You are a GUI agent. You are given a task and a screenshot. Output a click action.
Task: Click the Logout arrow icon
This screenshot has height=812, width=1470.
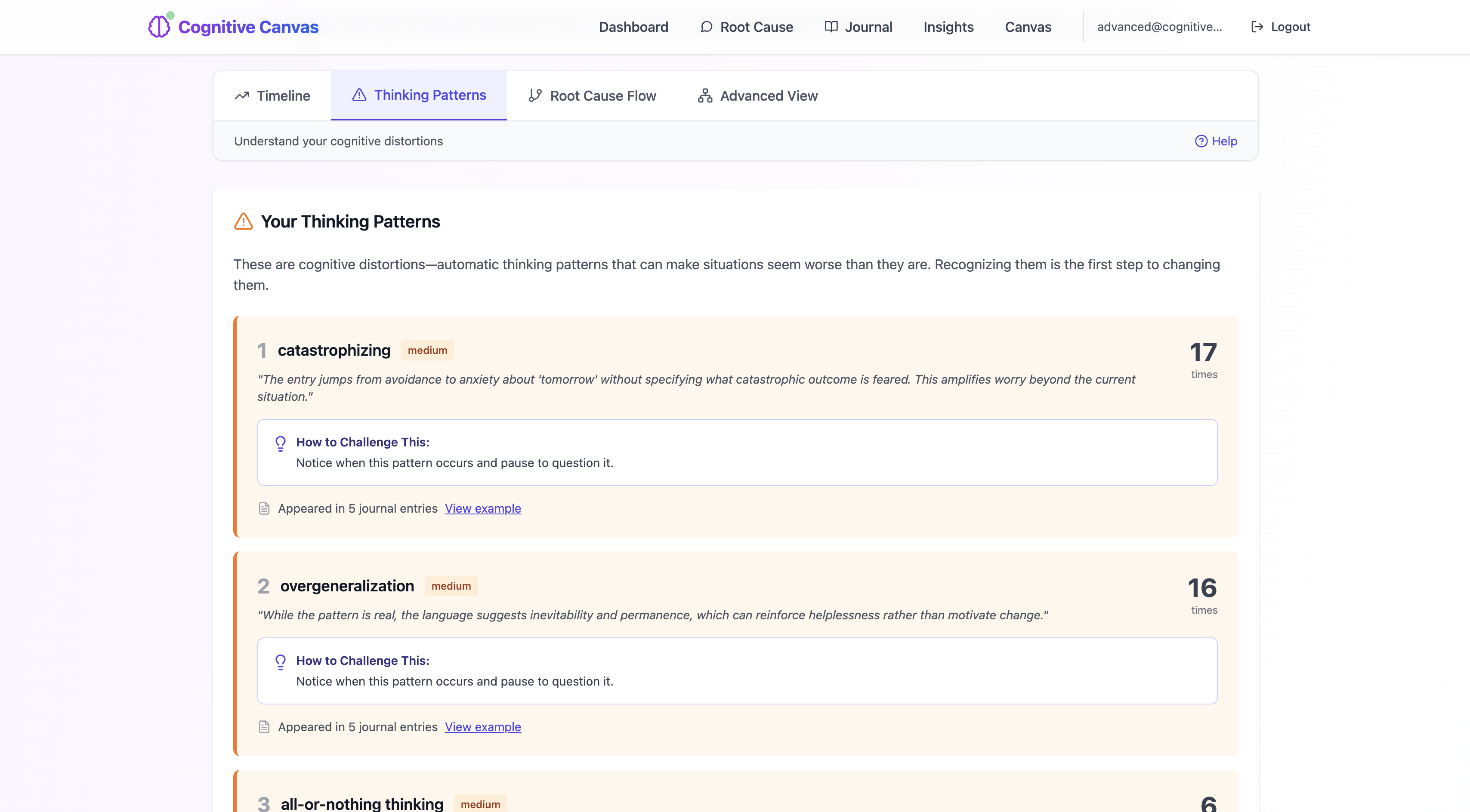(1257, 27)
